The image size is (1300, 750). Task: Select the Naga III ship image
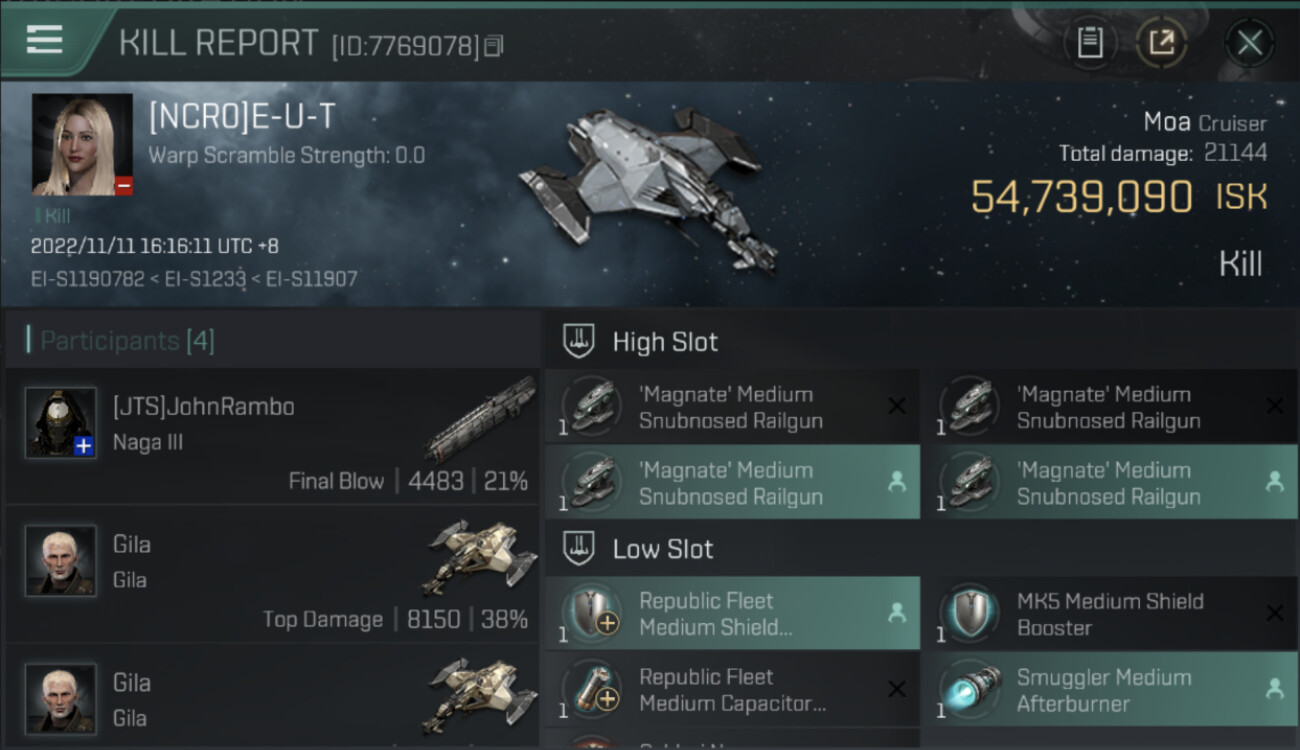480,418
